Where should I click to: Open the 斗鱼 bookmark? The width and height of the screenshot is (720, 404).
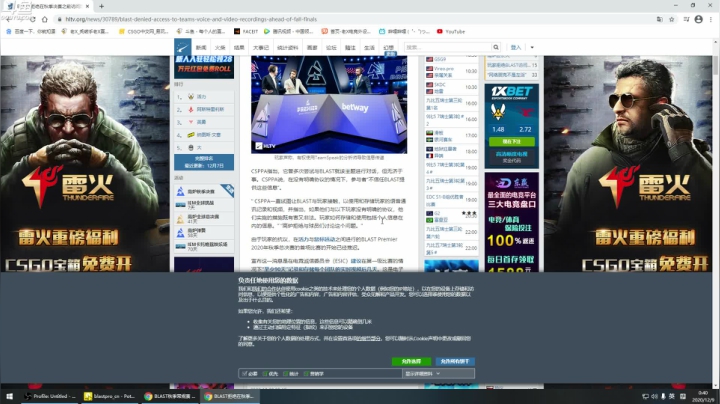(x=201, y=31)
